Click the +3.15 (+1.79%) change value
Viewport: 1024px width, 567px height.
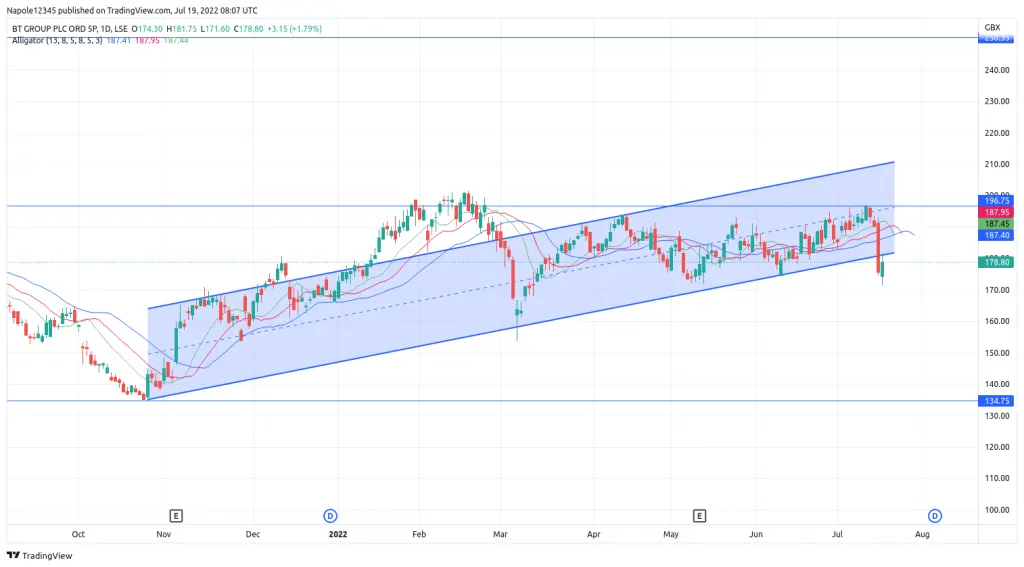(295, 29)
